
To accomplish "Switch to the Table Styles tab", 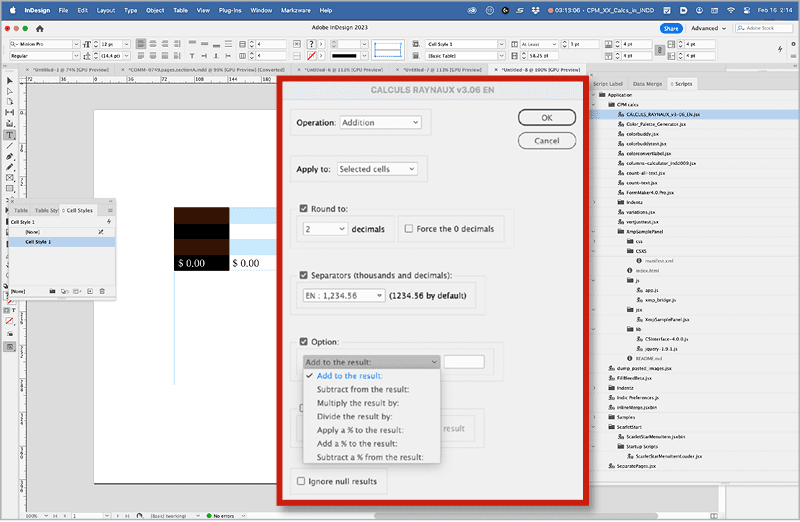I will (46, 210).
